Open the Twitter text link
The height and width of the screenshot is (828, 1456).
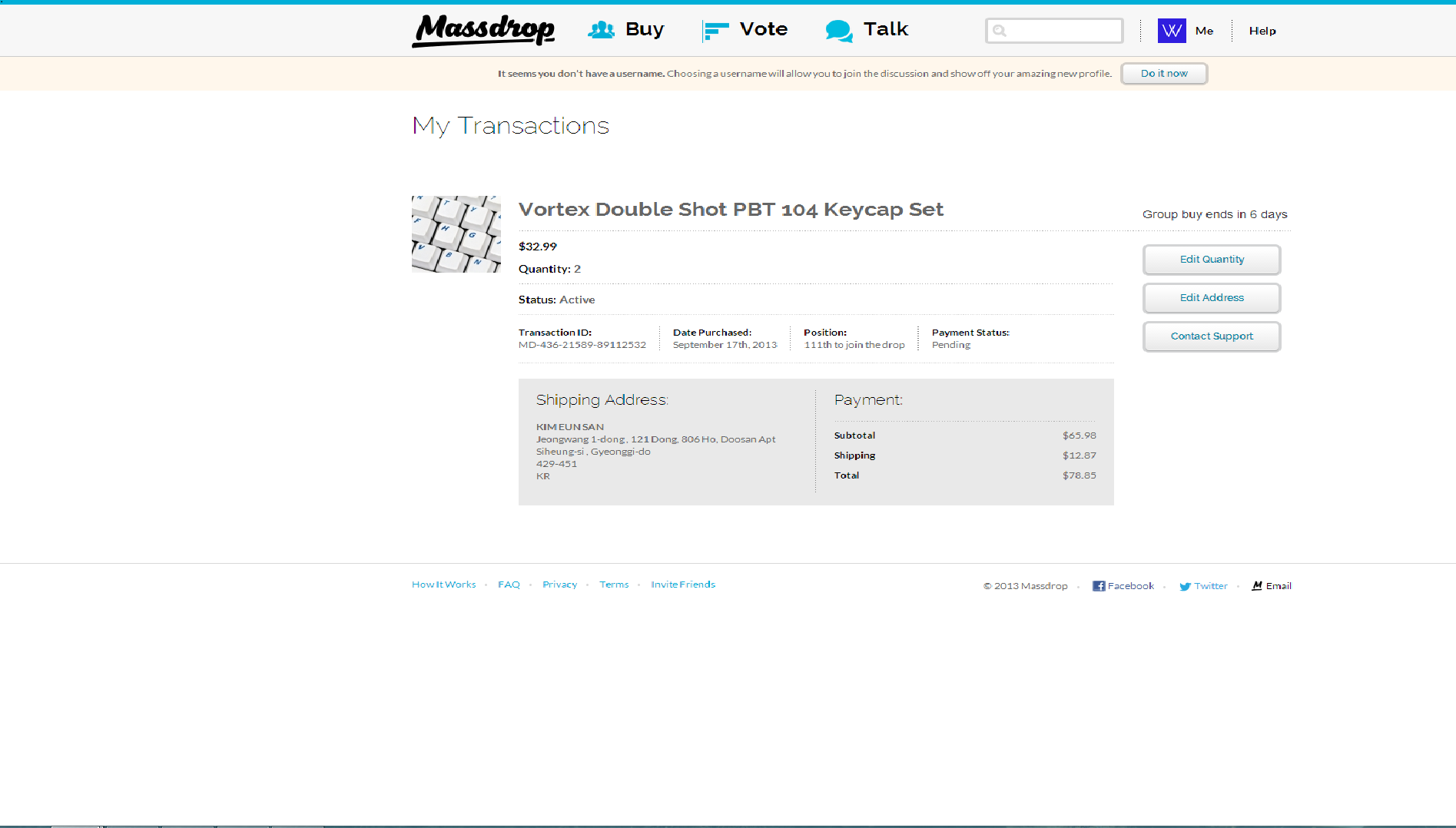tap(1211, 586)
